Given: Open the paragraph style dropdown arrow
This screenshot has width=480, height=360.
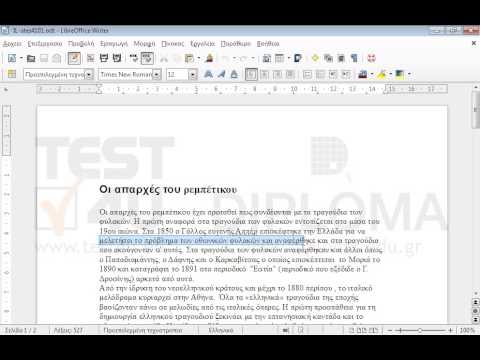Looking at the screenshot, I should tap(89, 74).
